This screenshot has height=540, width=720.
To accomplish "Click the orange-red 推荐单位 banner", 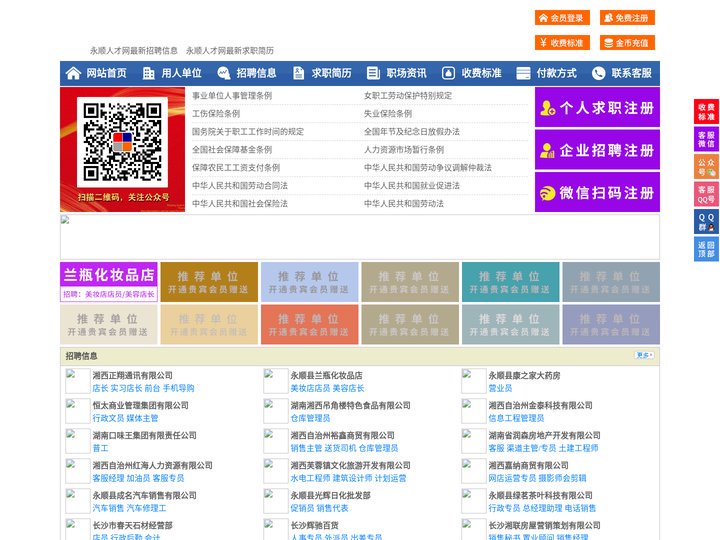I will 309,324.
